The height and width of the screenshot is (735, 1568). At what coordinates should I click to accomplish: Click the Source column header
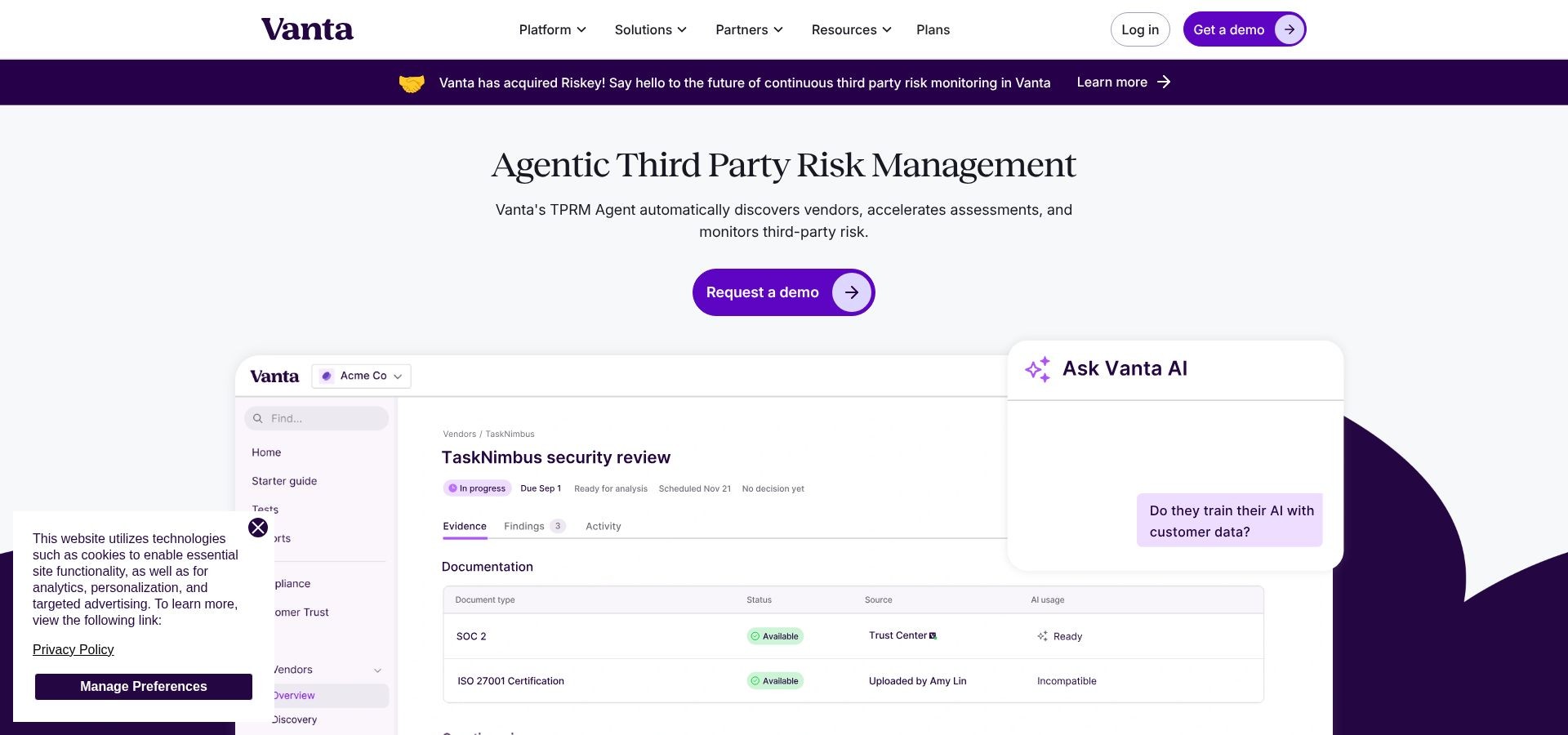[879, 600]
